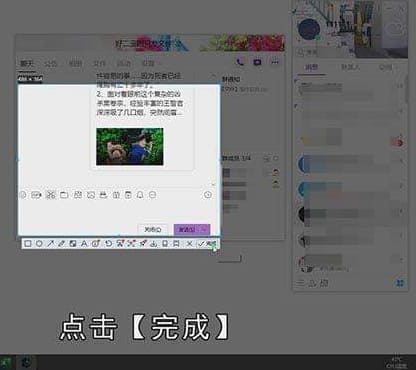416x370 pixels.
Task: Select the numbered sequence tool icon
Action: pos(95,244)
